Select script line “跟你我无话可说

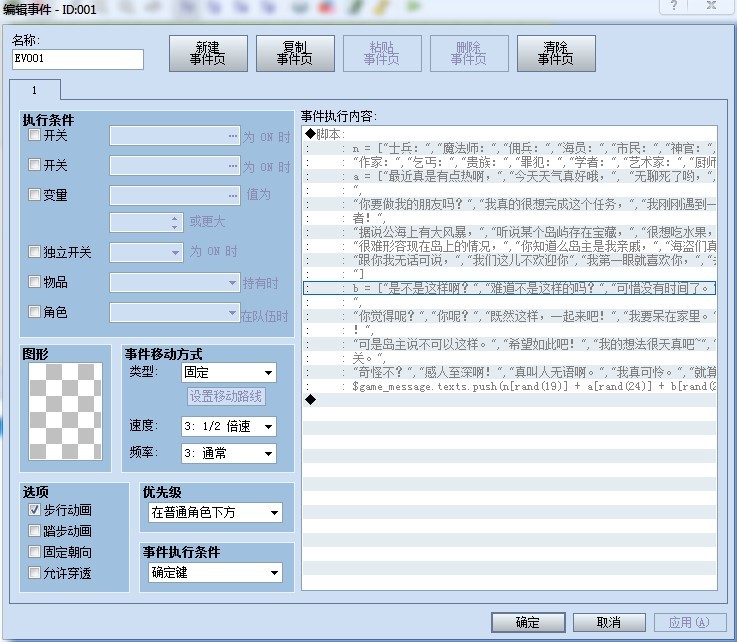point(510,260)
